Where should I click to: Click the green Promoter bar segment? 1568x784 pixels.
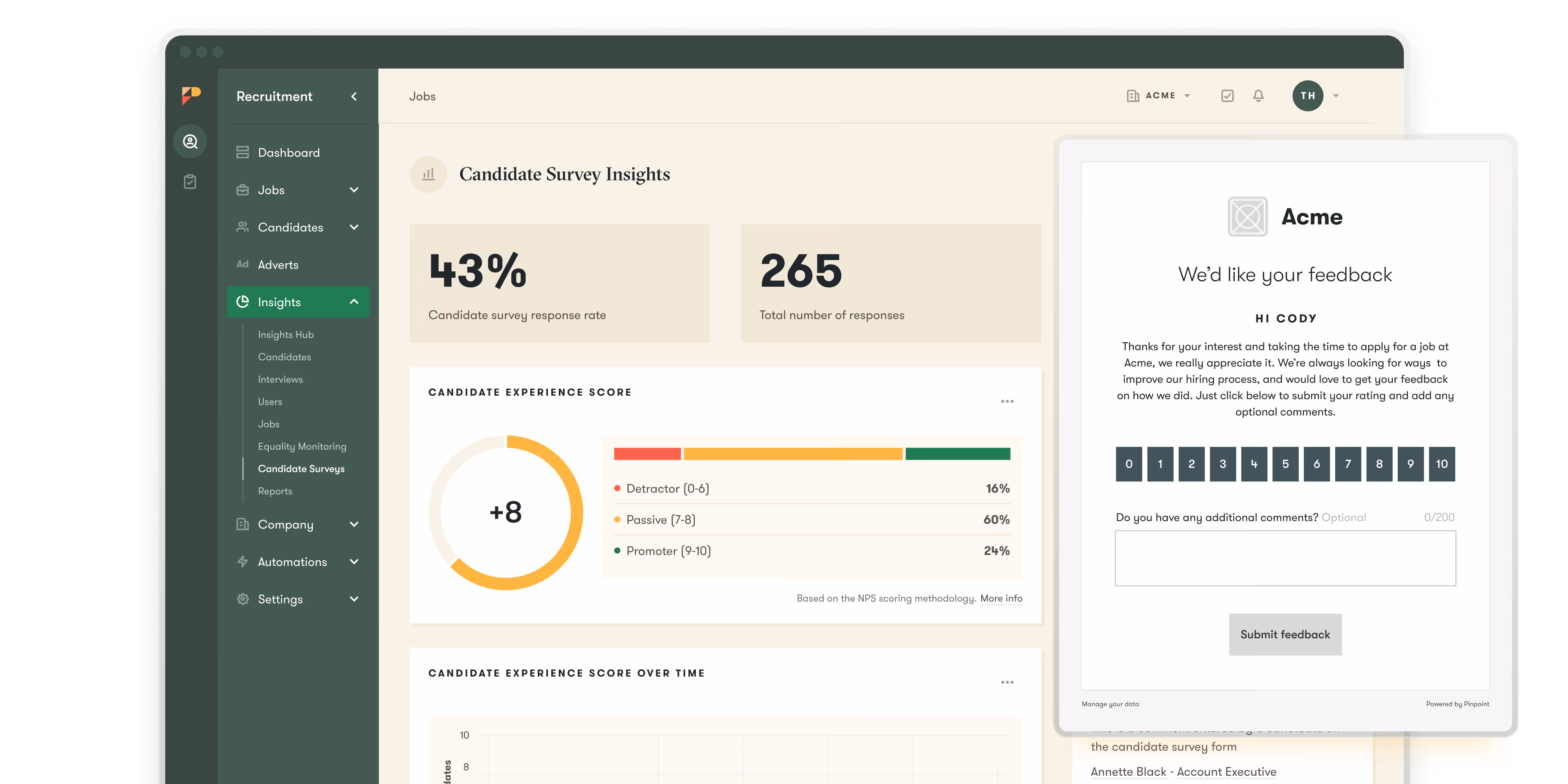click(x=958, y=454)
